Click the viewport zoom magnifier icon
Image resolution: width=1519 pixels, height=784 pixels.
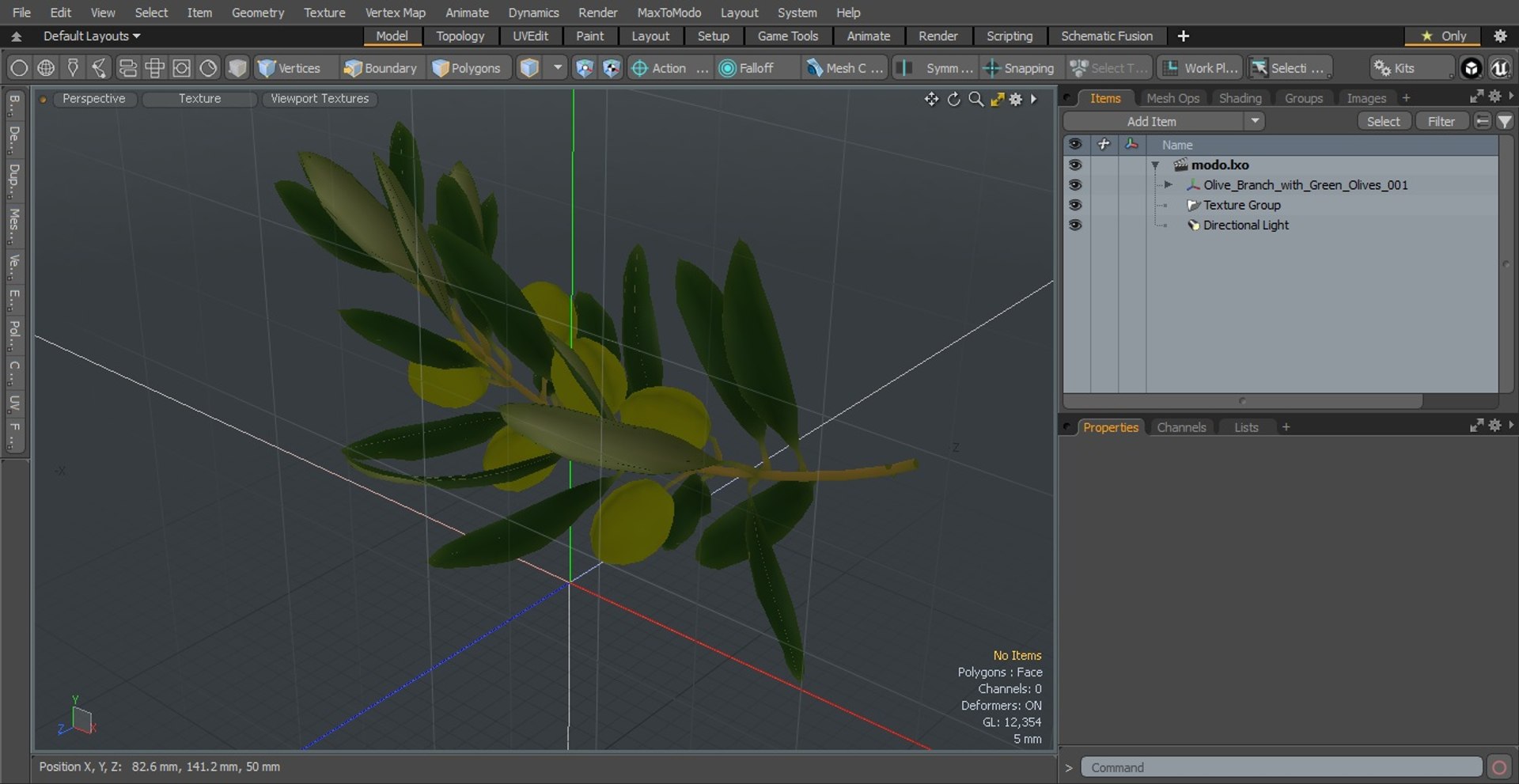(975, 99)
